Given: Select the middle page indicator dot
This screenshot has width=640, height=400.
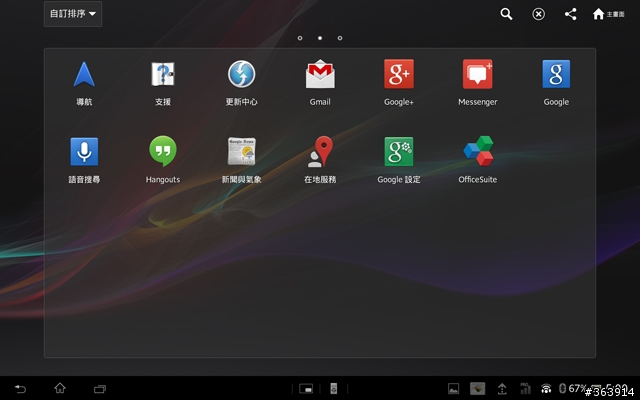Looking at the screenshot, I should tap(320, 38).
